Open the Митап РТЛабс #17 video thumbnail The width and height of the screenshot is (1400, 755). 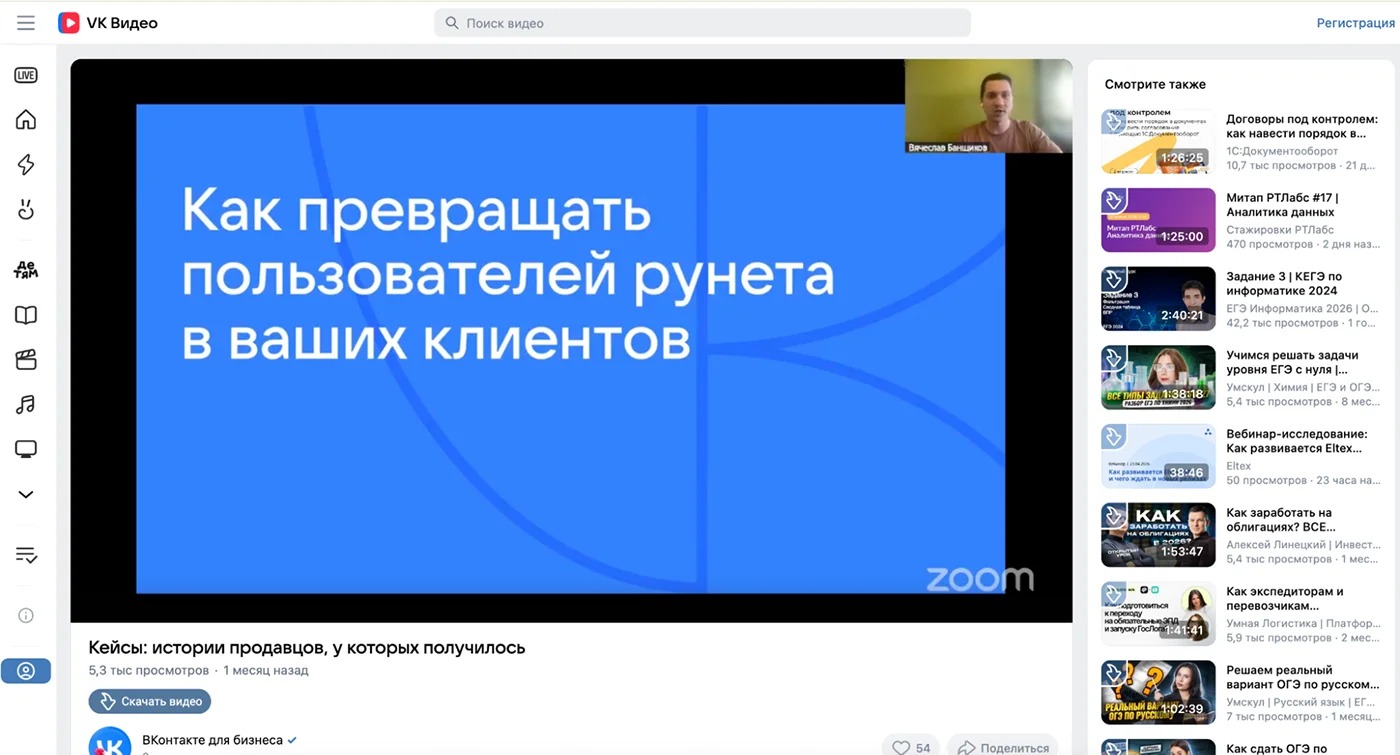1158,220
